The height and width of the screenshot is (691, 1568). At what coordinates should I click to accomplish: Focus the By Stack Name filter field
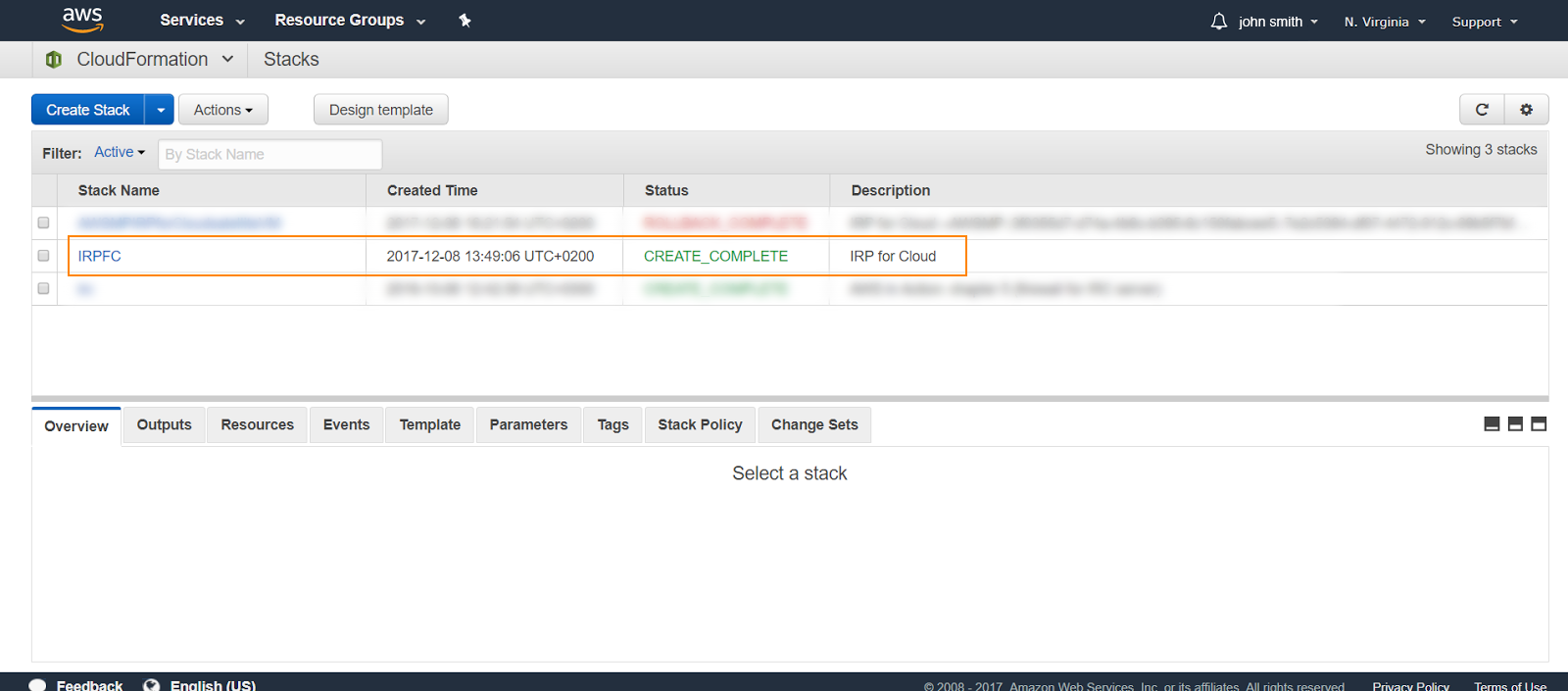269,154
